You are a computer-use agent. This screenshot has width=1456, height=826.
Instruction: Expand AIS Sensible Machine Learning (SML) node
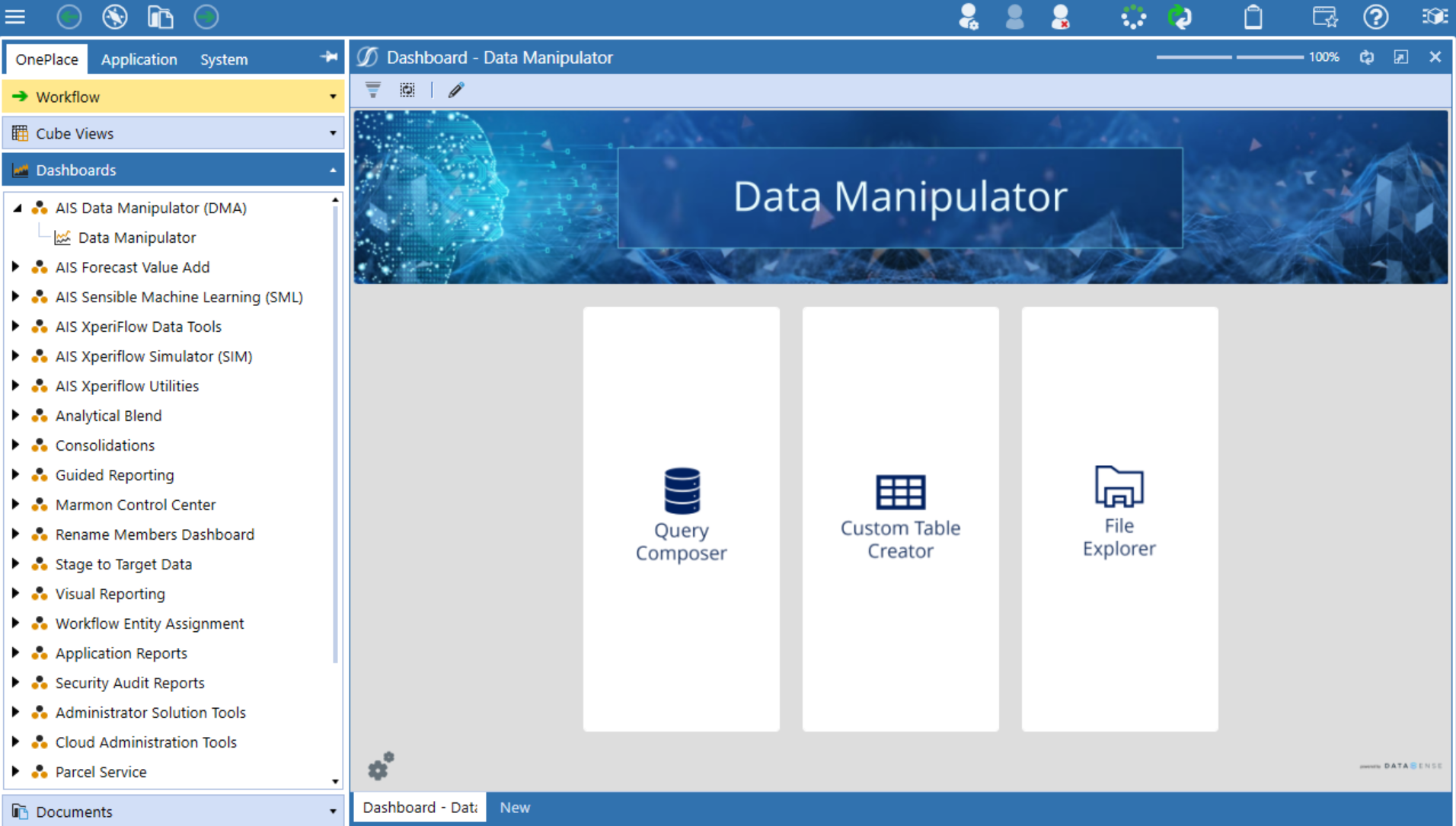pyautogui.click(x=15, y=297)
